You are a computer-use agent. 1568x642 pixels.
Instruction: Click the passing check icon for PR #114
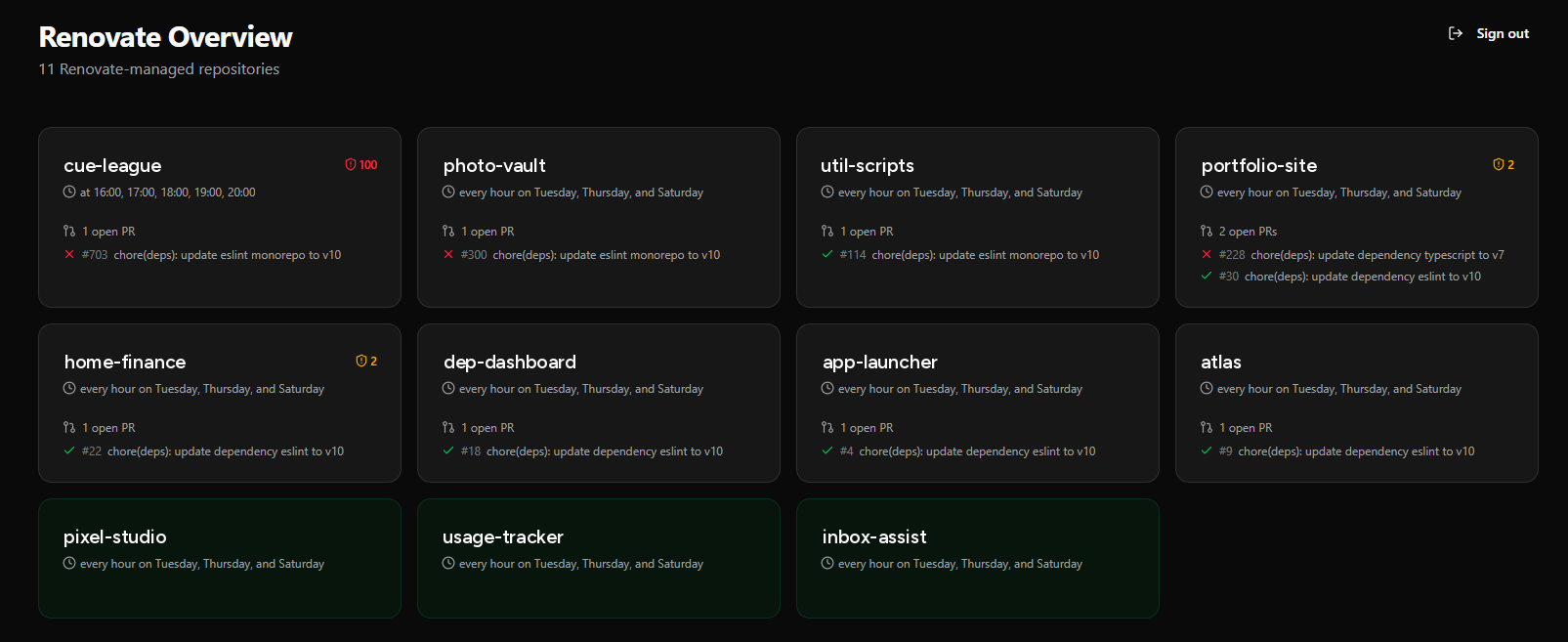coord(827,255)
